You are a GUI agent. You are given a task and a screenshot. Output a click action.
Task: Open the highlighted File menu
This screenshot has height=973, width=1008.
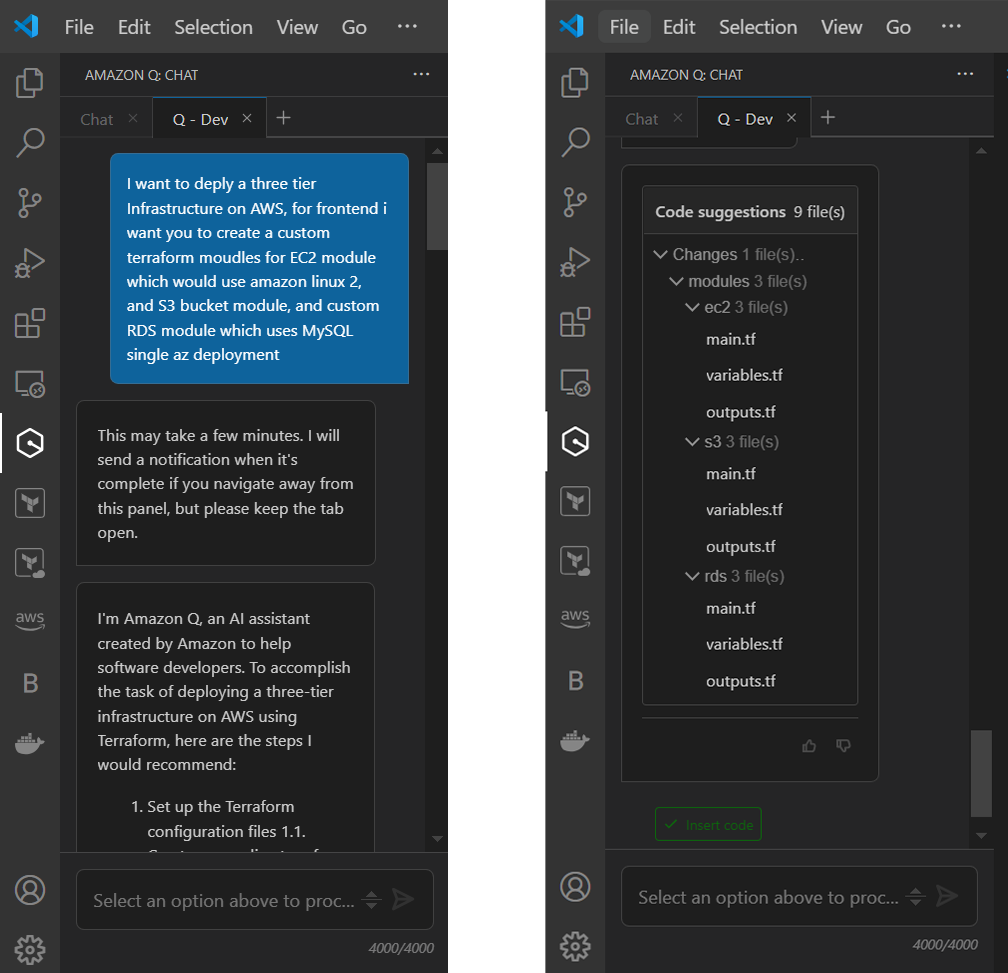pyautogui.click(x=624, y=27)
